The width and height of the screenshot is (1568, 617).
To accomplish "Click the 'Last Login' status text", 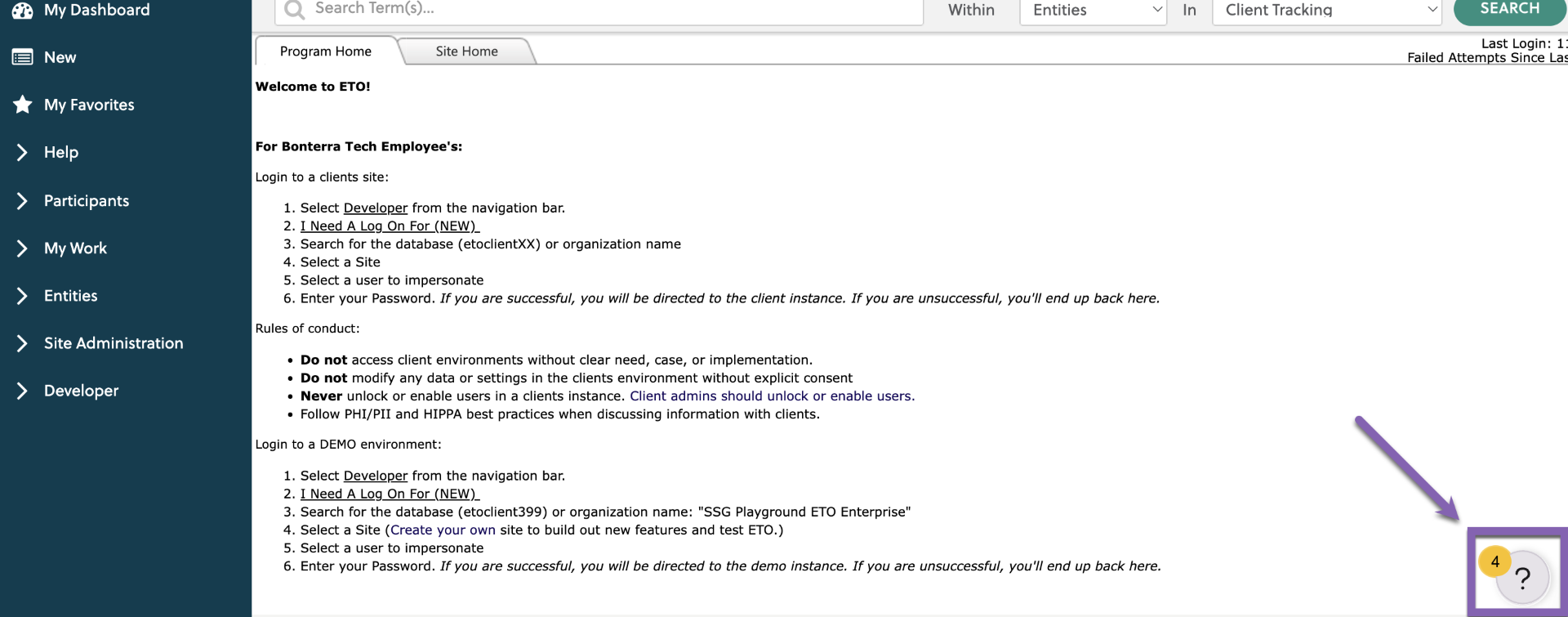I will [x=1524, y=43].
